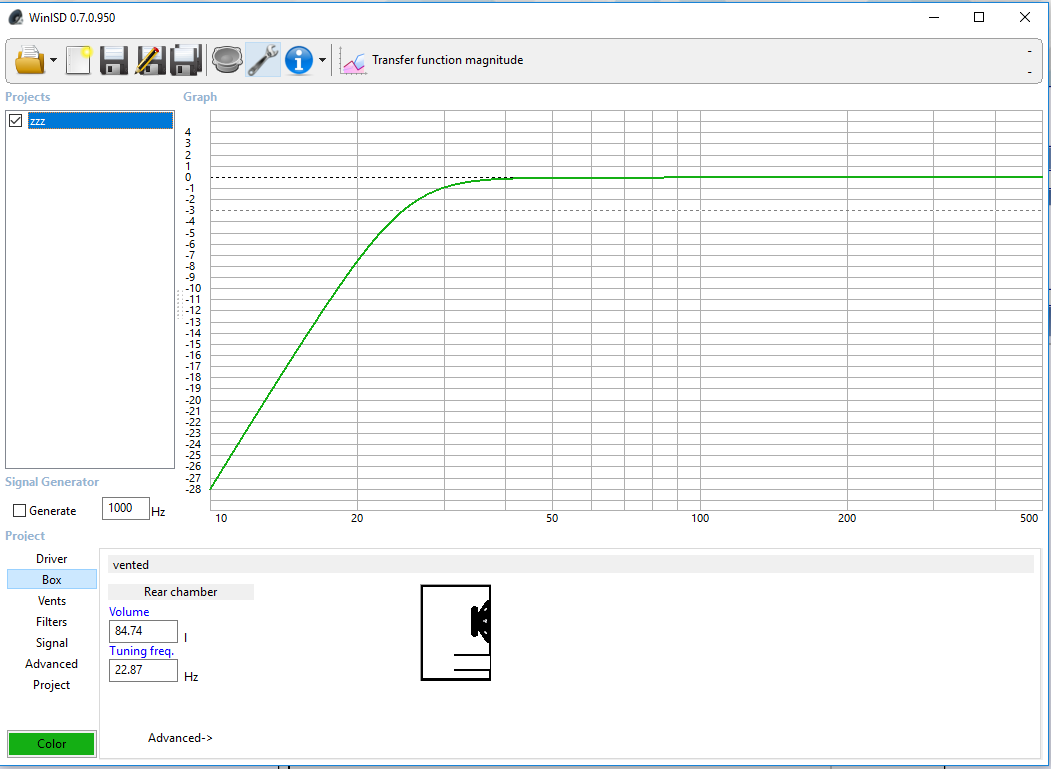The image size is (1051, 769).
Task: Maximize the WinISD window
Action: [979, 17]
